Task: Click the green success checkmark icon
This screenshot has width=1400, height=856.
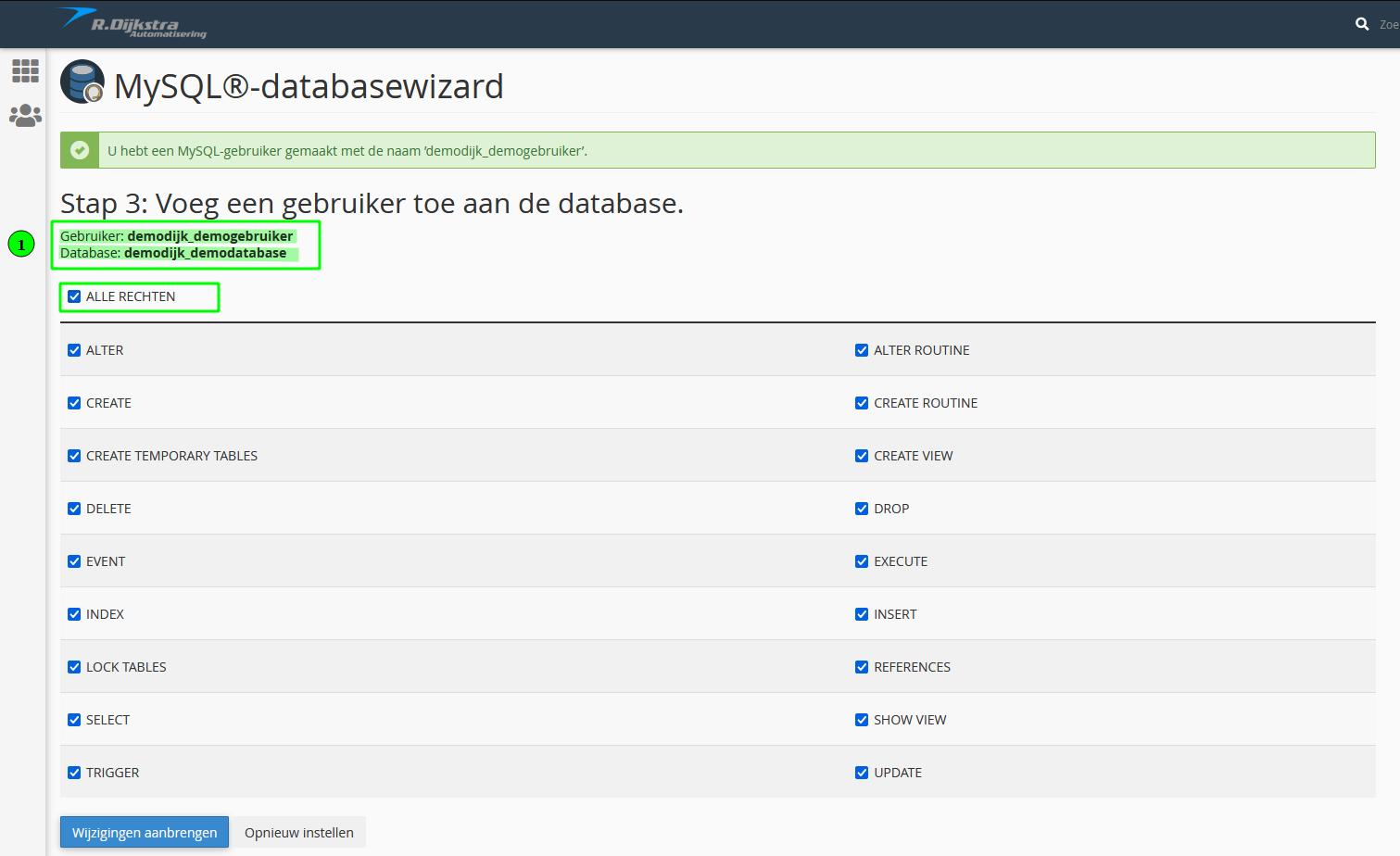Action: [x=80, y=150]
